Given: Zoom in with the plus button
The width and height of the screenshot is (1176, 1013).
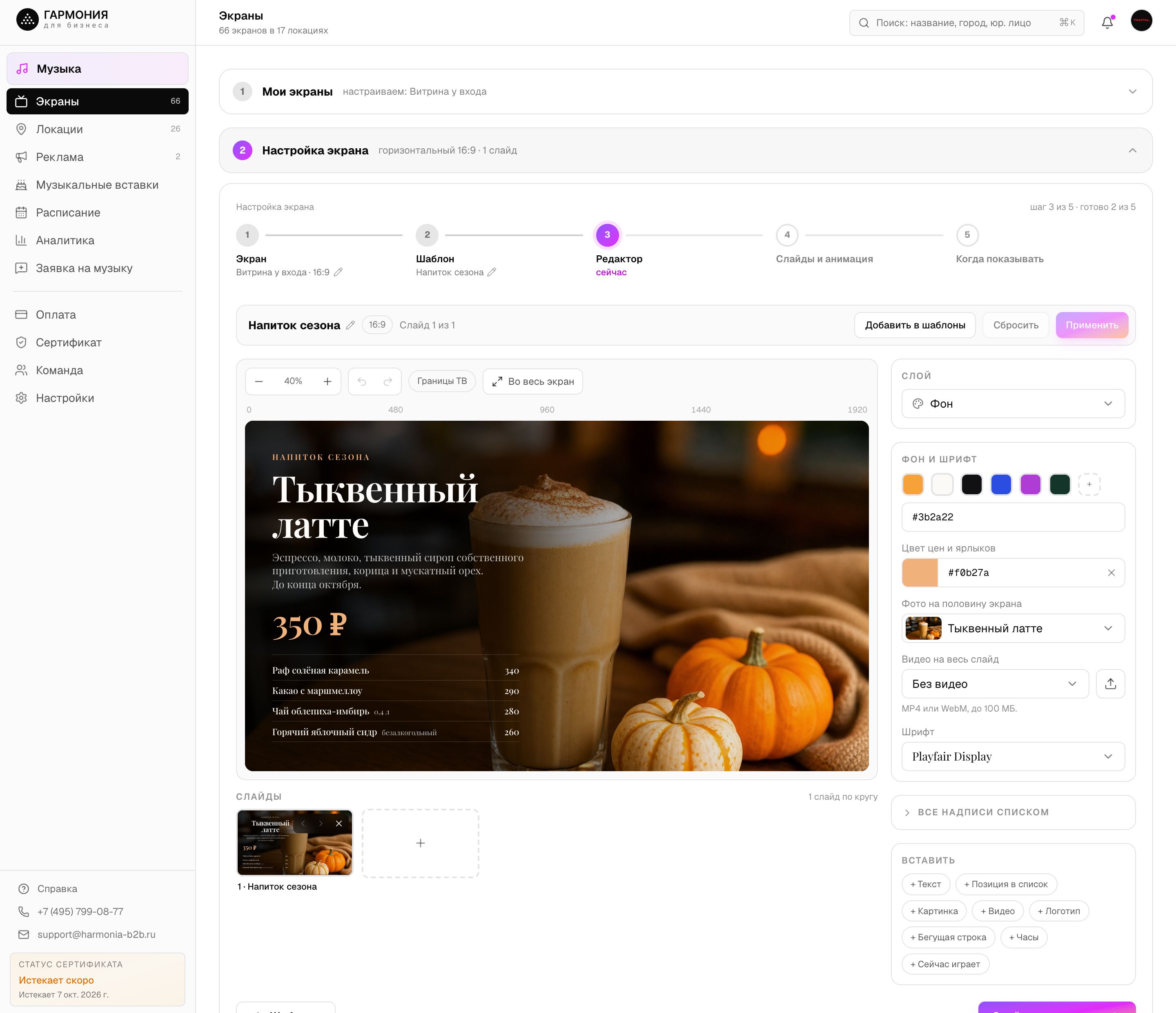Looking at the screenshot, I should (327, 382).
